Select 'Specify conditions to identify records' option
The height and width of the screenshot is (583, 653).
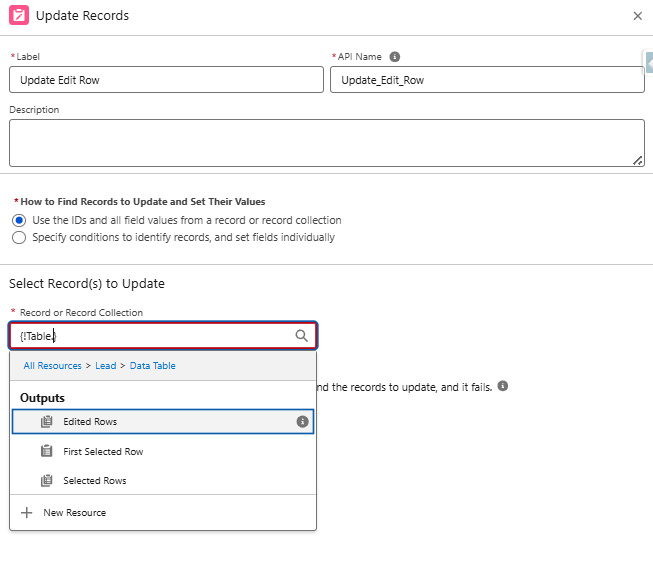pyautogui.click(x=18, y=238)
